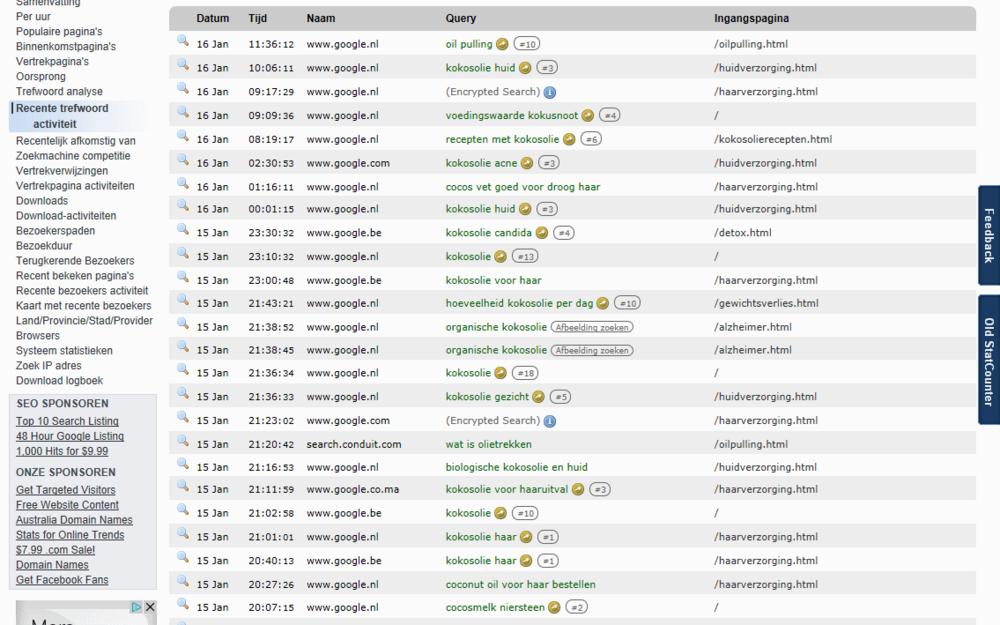Viewport: 1000px width, 625px height.
Task: Open 'Zoekmachine competitie' in the sidebar
Action: (x=73, y=156)
